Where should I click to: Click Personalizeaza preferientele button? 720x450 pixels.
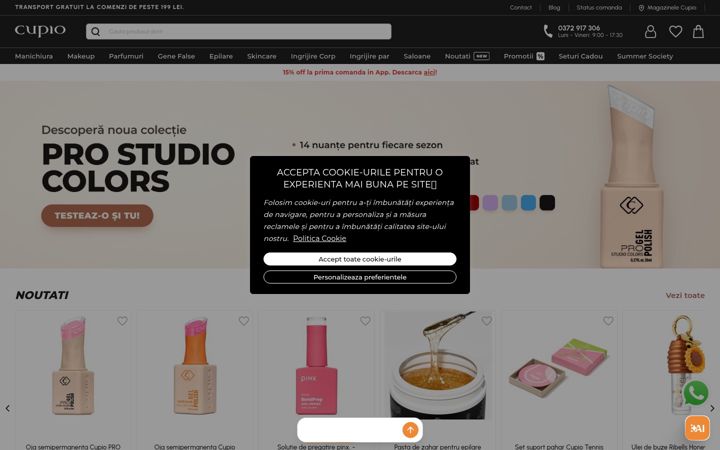click(x=360, y=277)
